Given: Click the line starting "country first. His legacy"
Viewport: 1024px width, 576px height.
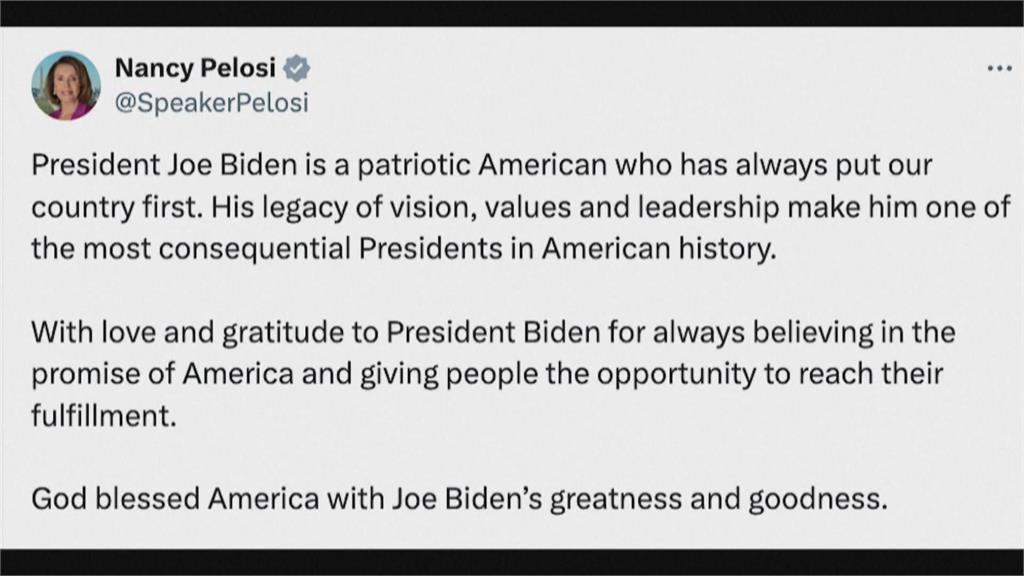Looking at the screenshot, I should point(520,208).
